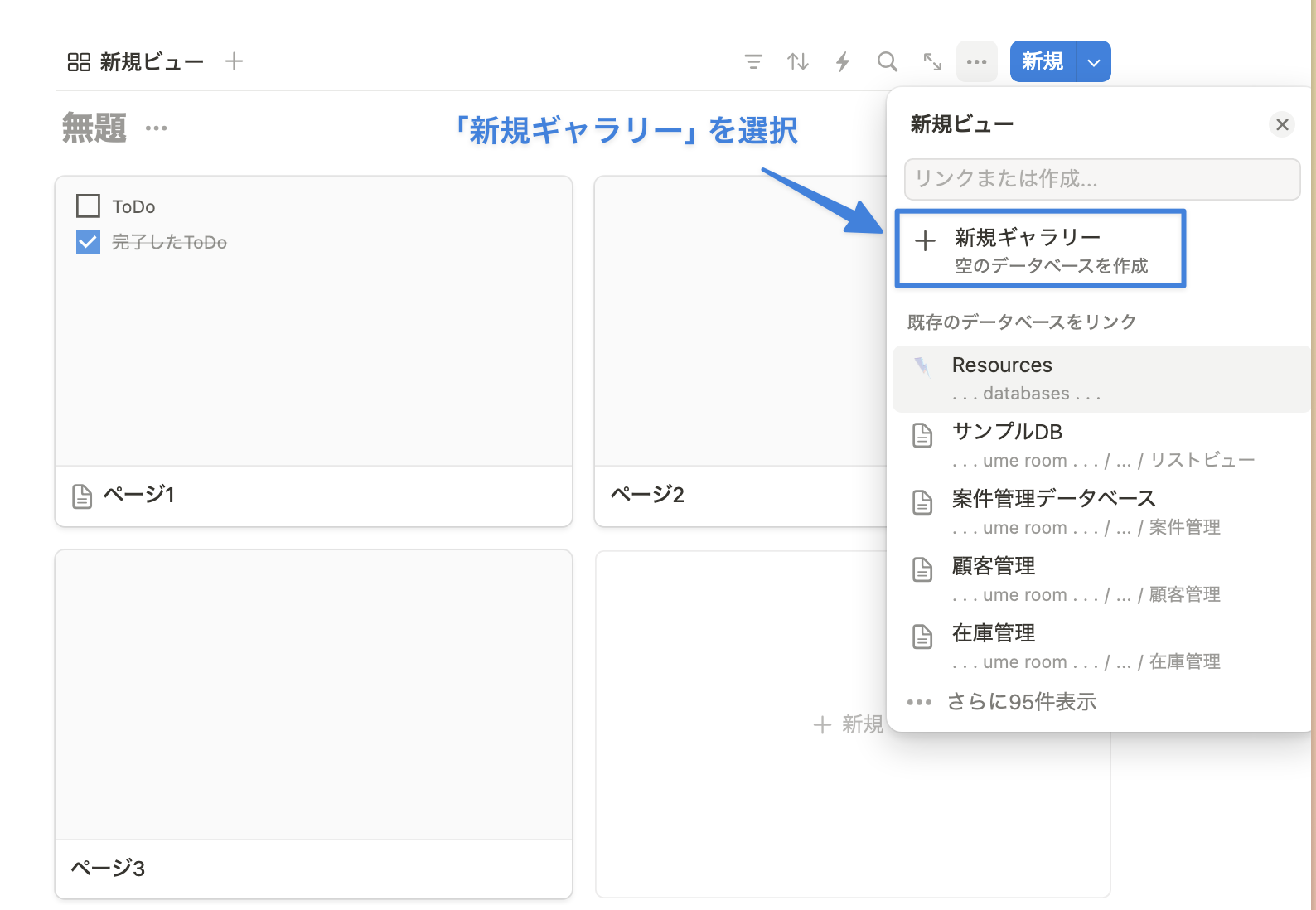Link the 案件管理データベース entry
This screenshot has width=1316, height=910.
pyautogui.click(x=1101, y=513)
